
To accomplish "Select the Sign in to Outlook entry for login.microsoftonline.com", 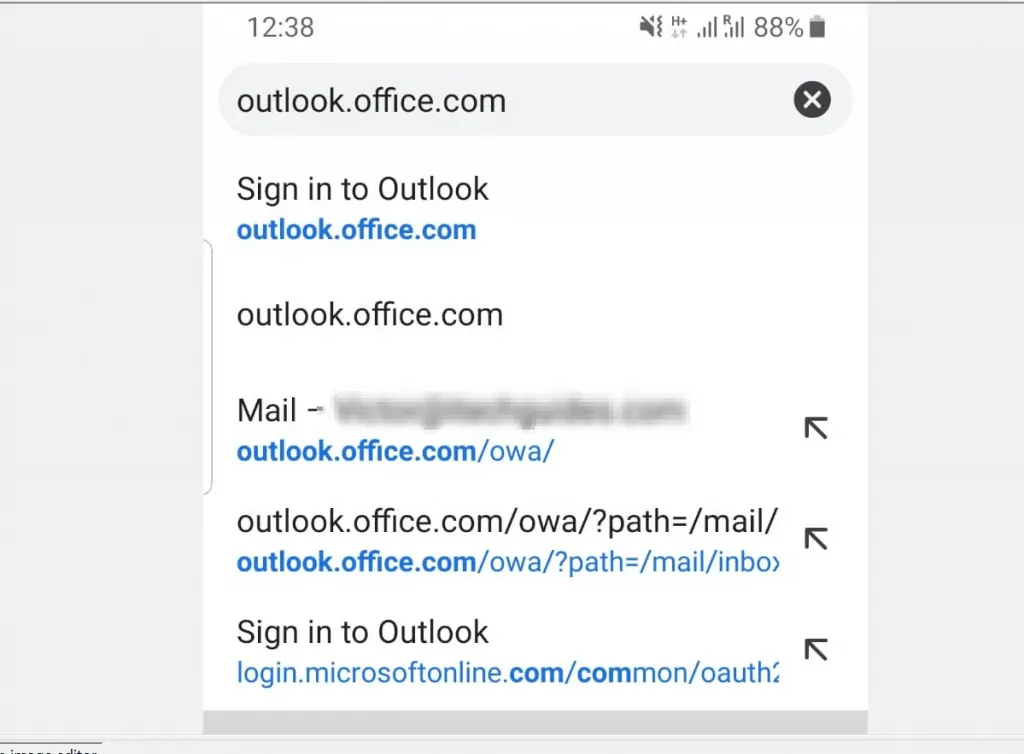I will point(362,632).
